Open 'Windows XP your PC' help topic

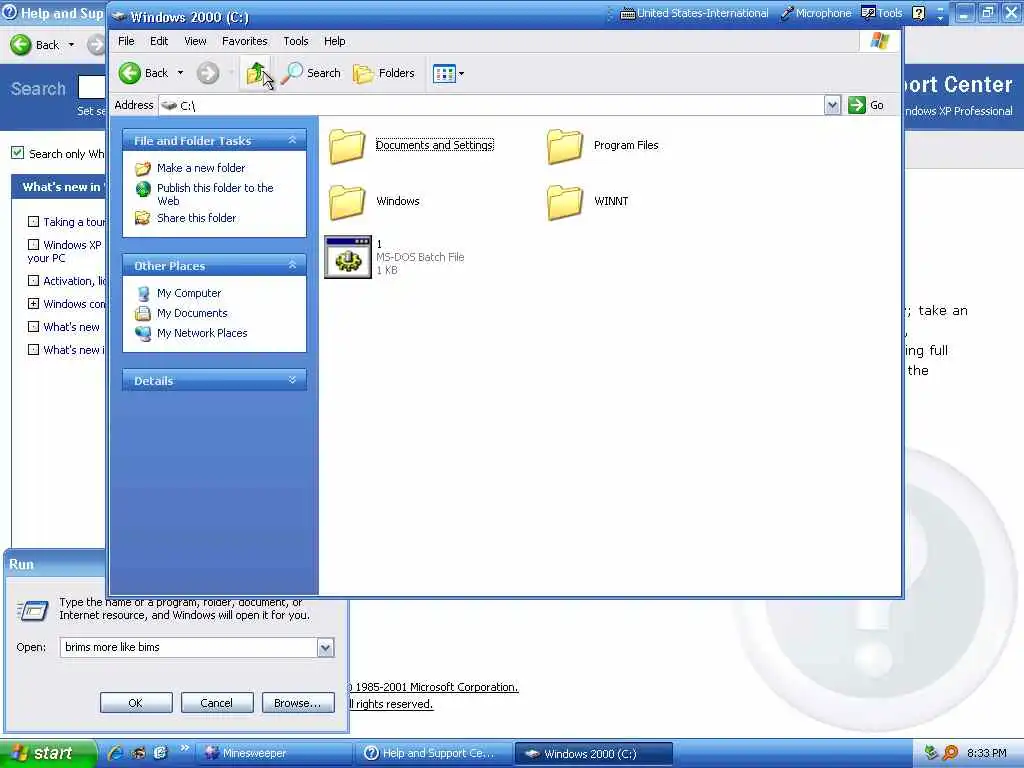pyautogui.click(x=64, y=251)
